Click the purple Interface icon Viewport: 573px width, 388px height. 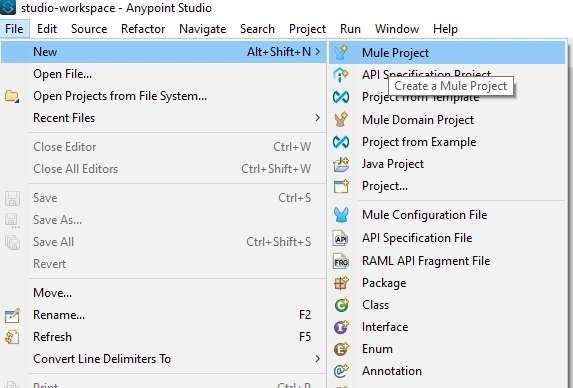pos(341,327)
